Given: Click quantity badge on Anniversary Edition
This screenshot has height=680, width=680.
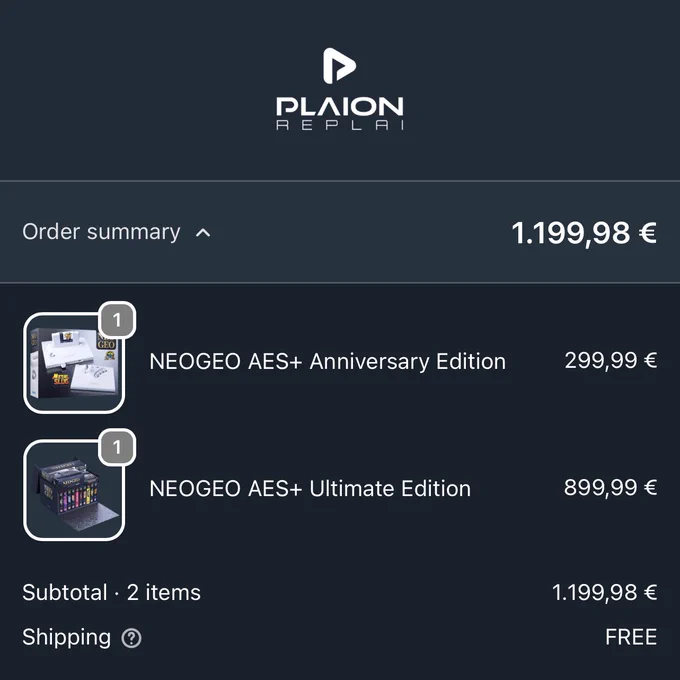Looking at the screenshot, I should [x=117, y=320].
